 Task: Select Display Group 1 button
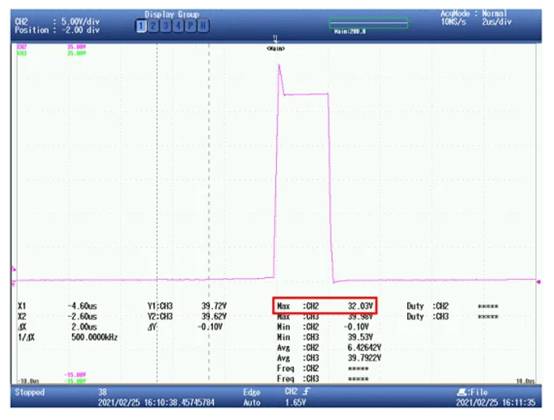(x=141, y=26)
